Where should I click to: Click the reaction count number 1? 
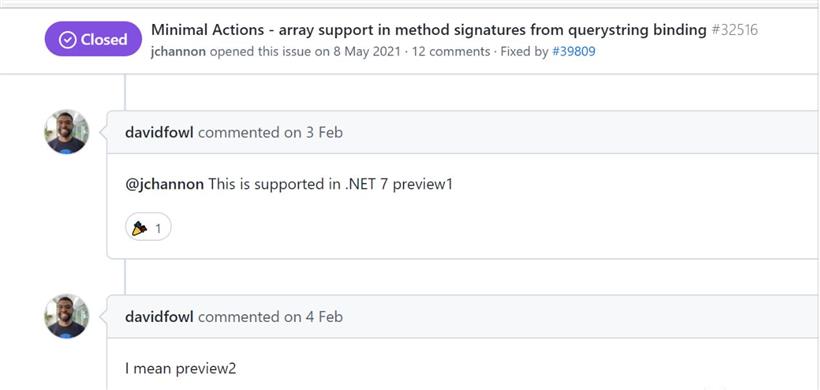point(158,228)
